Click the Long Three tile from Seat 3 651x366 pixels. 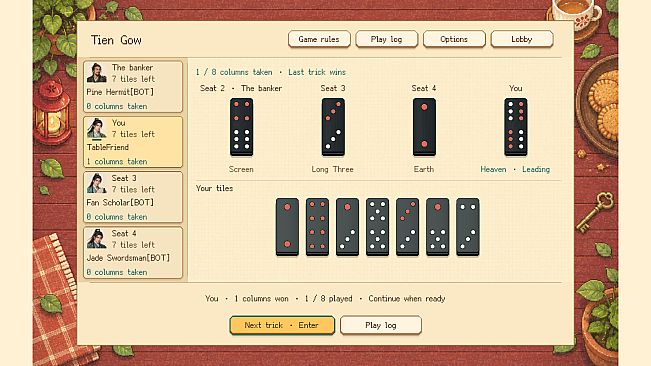333,127
